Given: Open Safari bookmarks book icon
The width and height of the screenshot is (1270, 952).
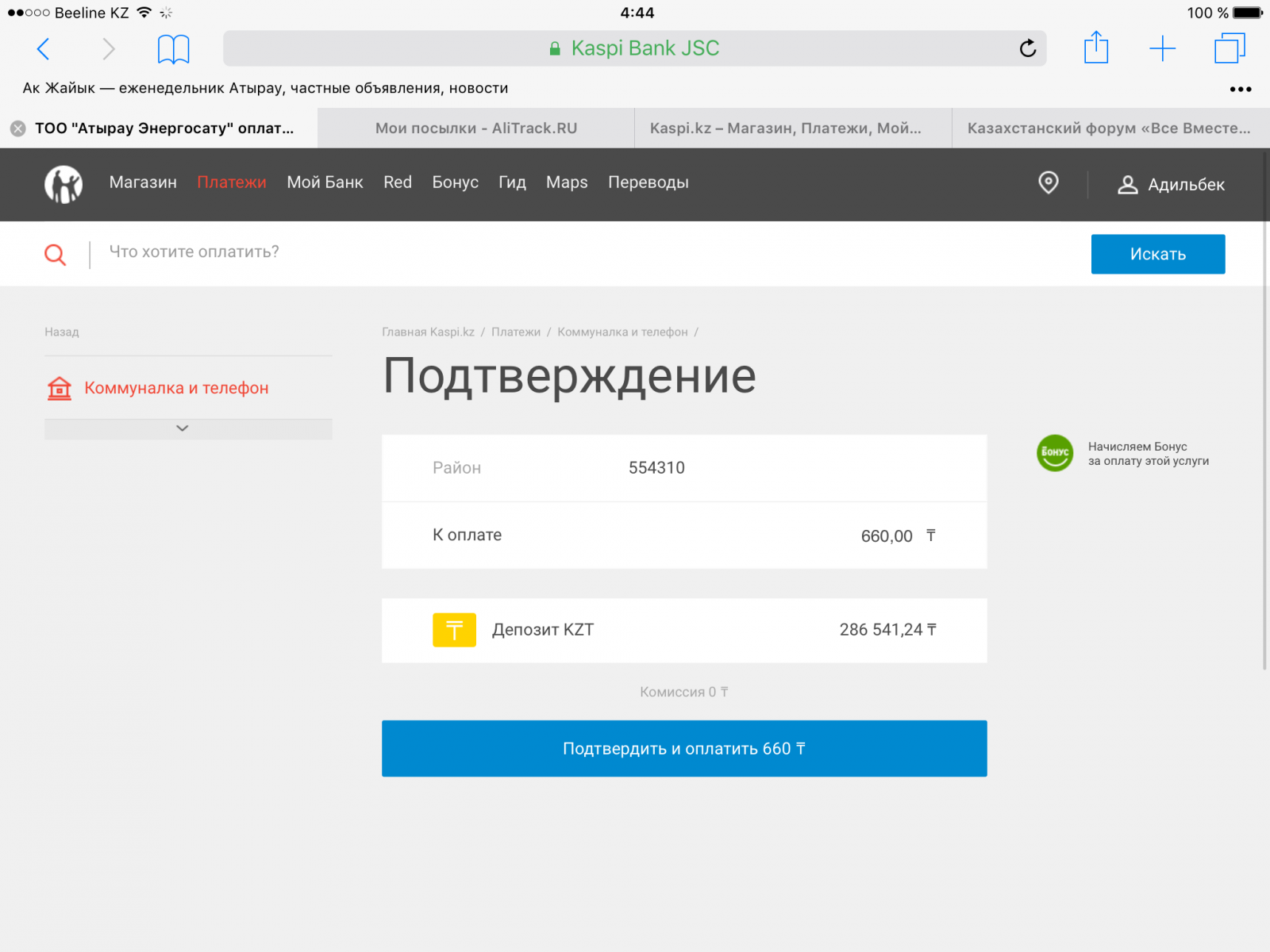Looking at the screenshot, I should (x=173, y=49).
